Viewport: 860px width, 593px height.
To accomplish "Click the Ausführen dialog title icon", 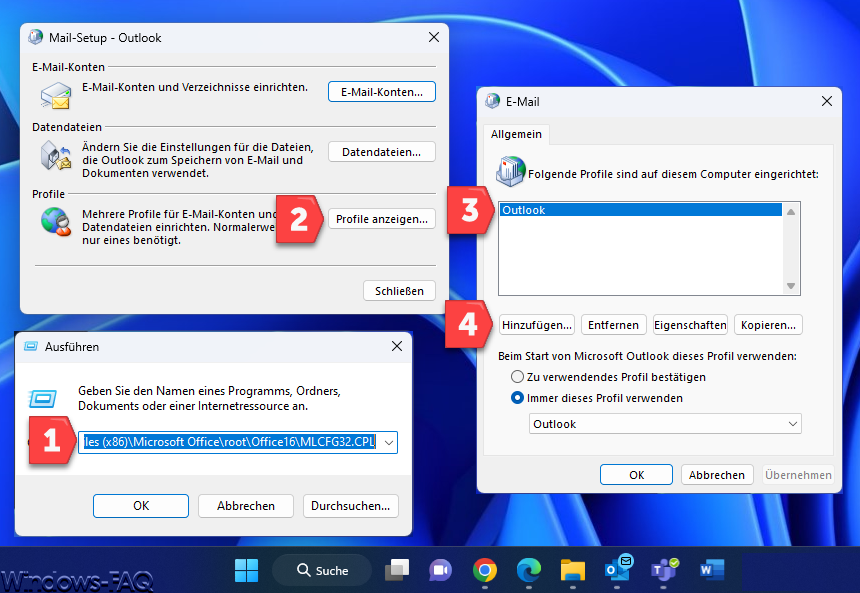I will (x=31, y=346).
